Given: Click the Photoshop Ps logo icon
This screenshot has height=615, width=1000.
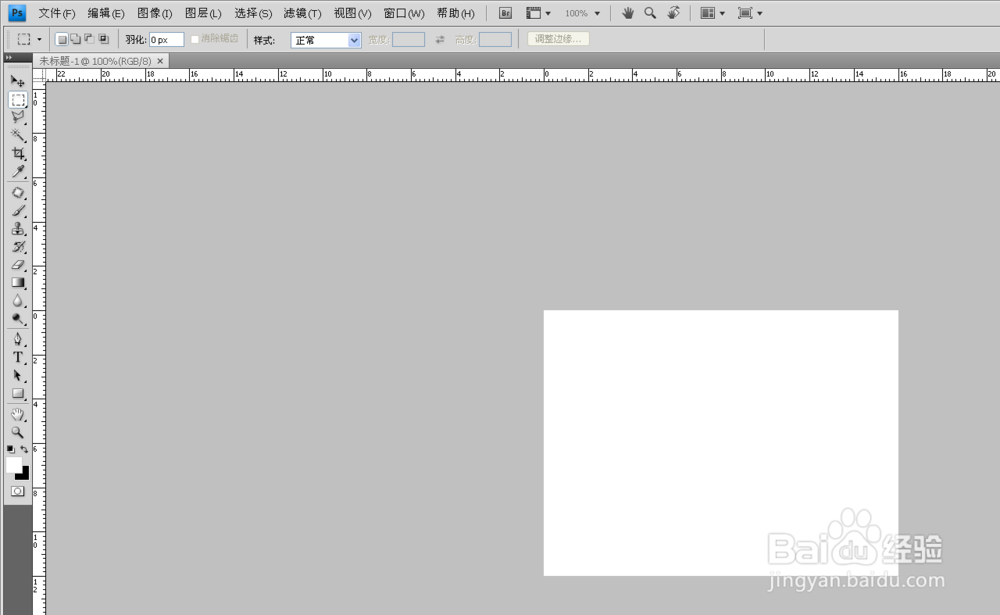Looking at the screenshot, I should pyautogui.click(x=17, y=13).
